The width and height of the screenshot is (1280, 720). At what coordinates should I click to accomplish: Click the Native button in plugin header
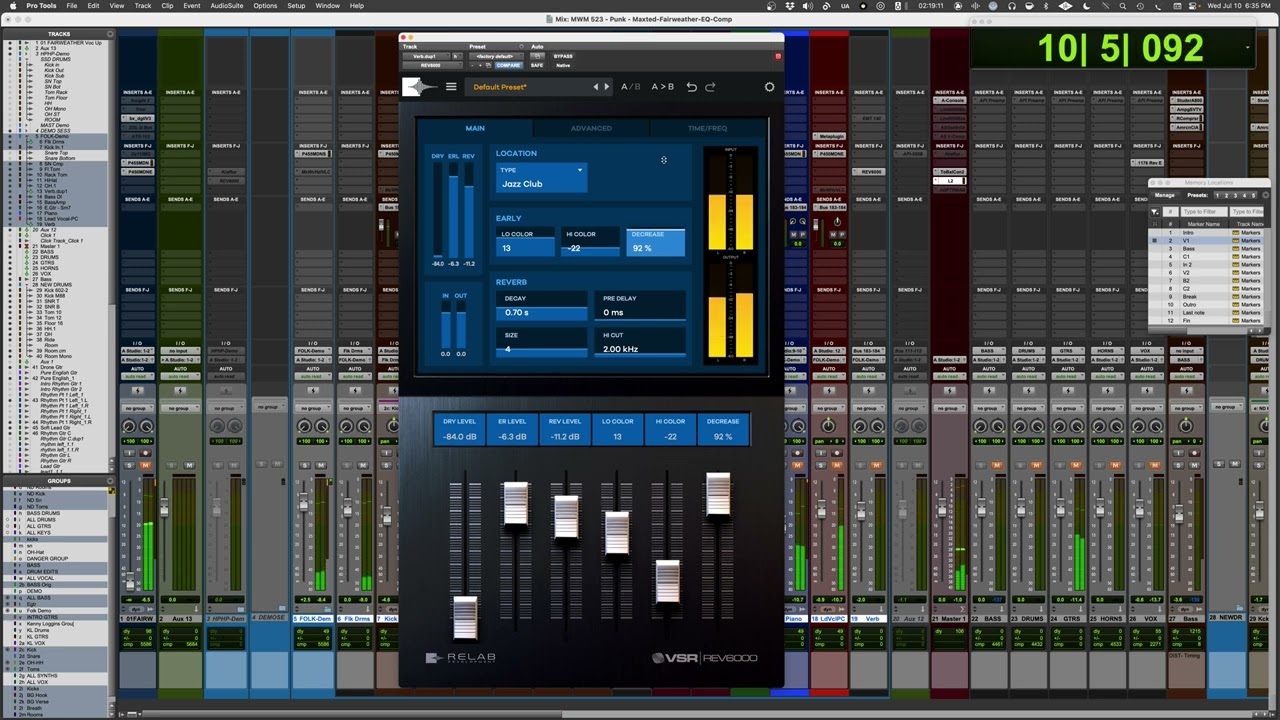[564, 65]
